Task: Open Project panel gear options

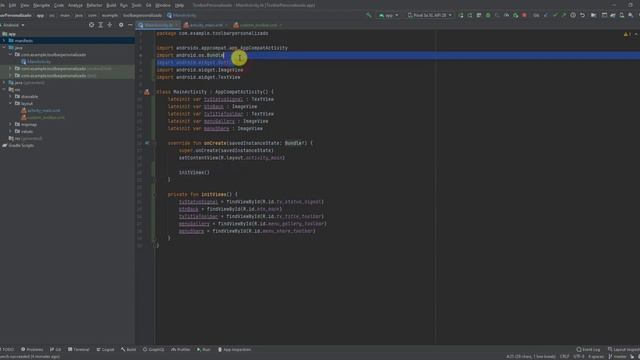Action: (121, 25)
